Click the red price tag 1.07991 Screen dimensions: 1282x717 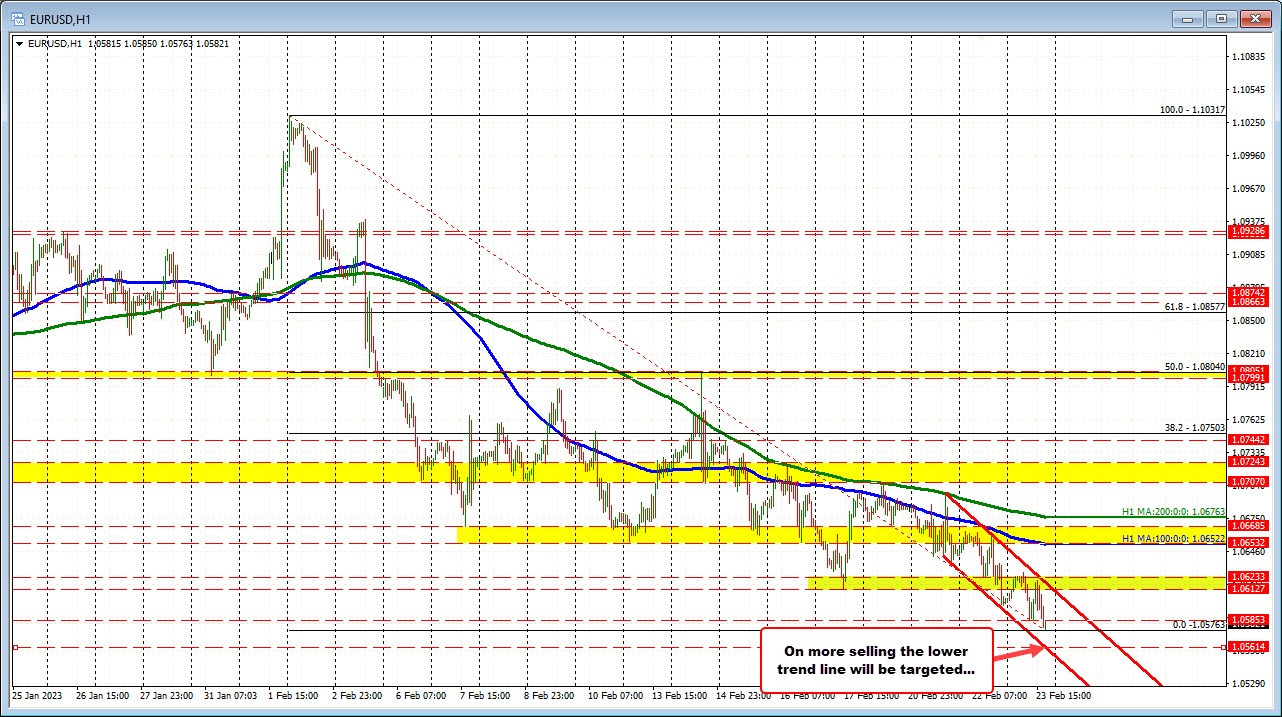1249,377
